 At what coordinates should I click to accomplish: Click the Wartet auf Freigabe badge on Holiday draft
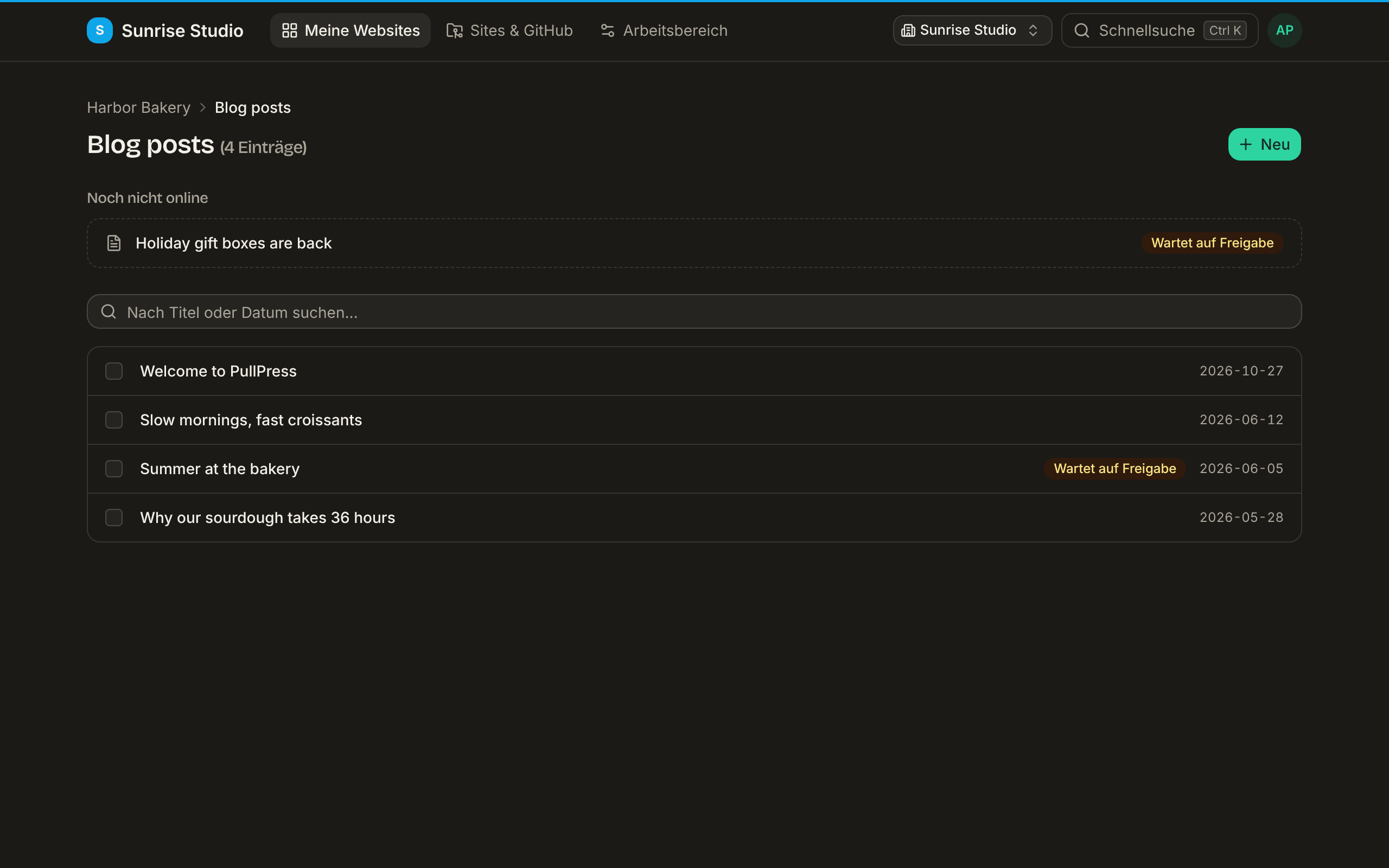1212,243
